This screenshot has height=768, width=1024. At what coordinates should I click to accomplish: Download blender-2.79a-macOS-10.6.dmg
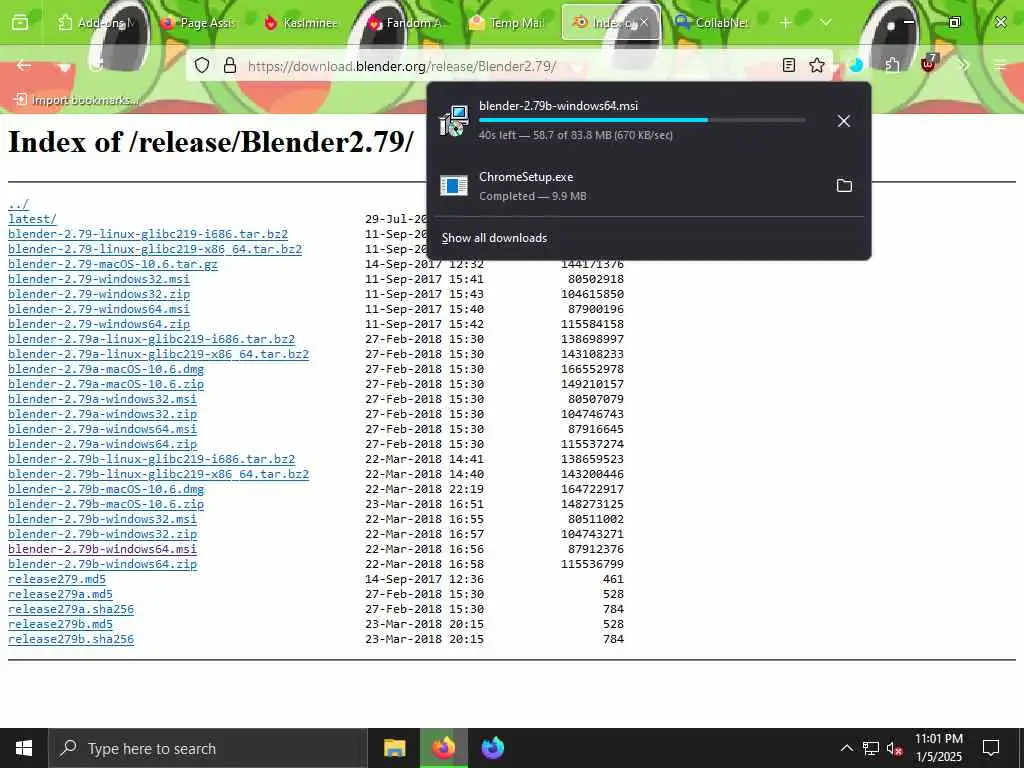pos(106,369)
